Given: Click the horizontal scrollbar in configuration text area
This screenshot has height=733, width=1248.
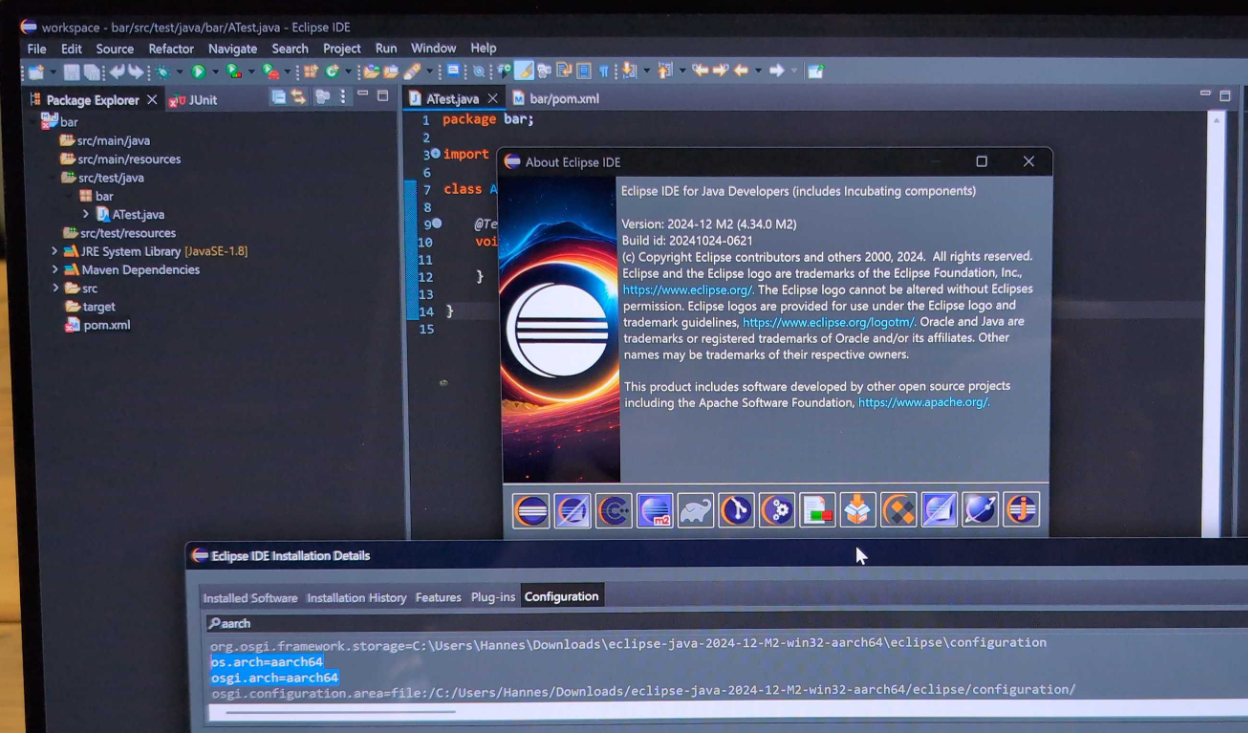Looking at the screenshot, I should (340, 712).
